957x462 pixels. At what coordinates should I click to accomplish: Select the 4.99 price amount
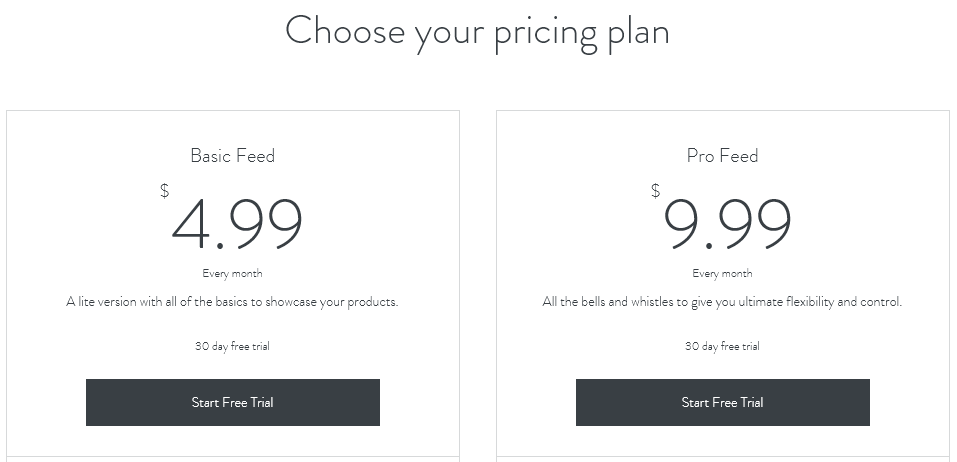pos(237,223)
